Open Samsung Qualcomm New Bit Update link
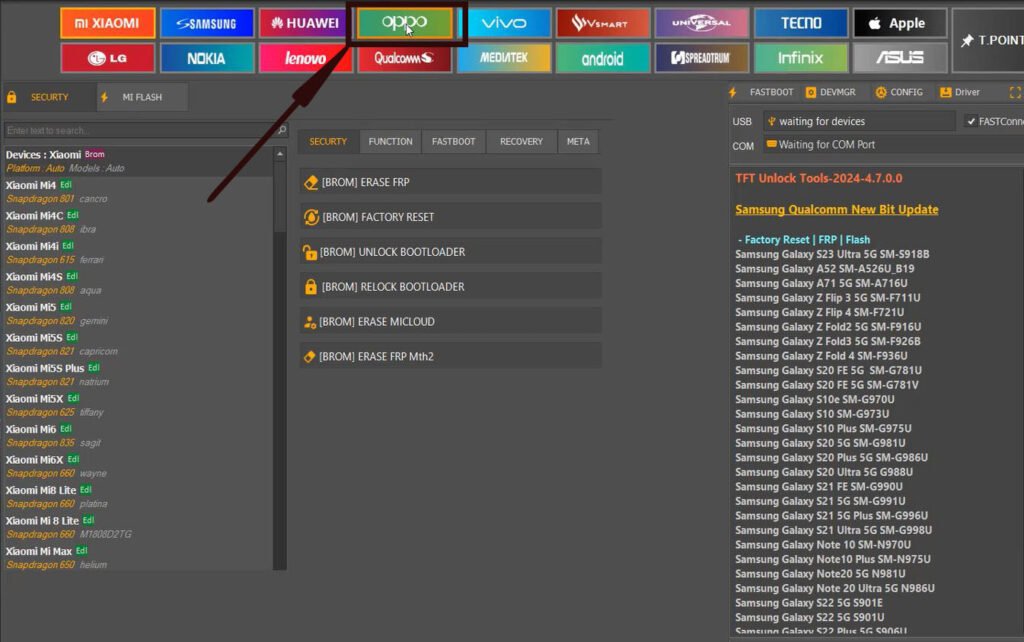Screen dimensions: 1024x642 (x=837, y=210)
